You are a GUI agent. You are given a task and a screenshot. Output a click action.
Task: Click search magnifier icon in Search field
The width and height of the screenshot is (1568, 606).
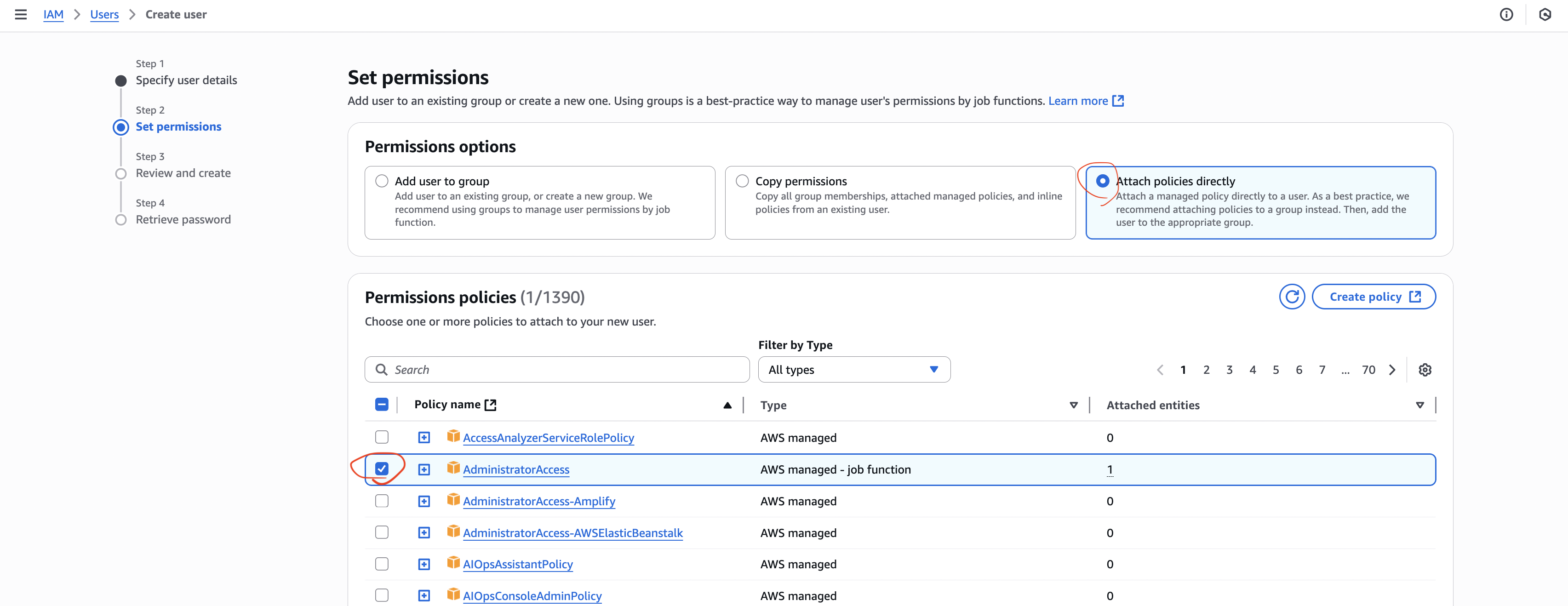pyautogui.click(x=382, y=370)
